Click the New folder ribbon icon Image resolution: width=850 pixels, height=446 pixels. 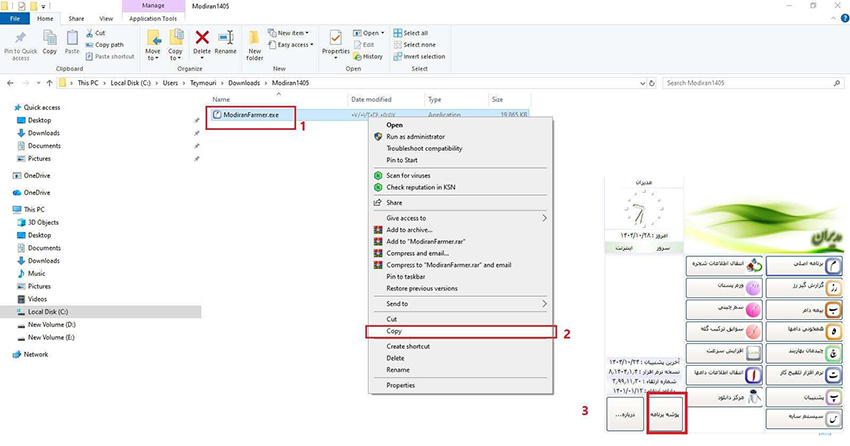pos(255,41)
